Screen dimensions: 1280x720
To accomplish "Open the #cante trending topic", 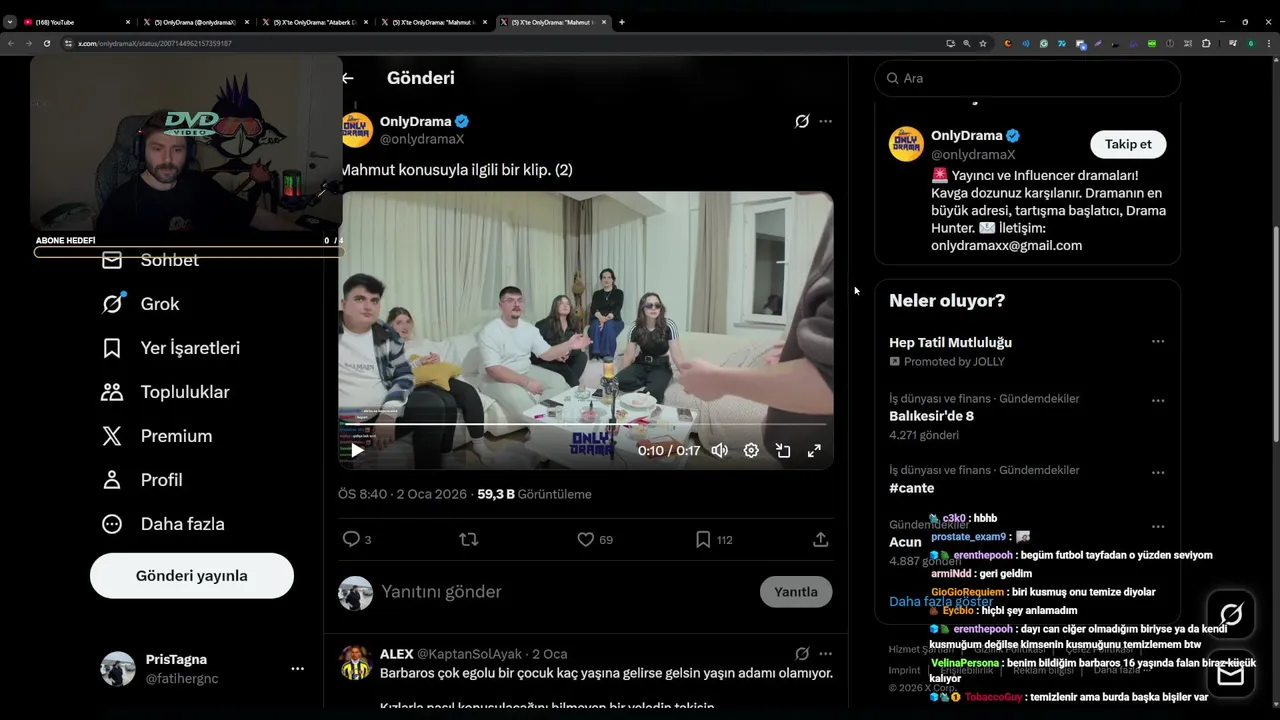I will tap(912, 488).
